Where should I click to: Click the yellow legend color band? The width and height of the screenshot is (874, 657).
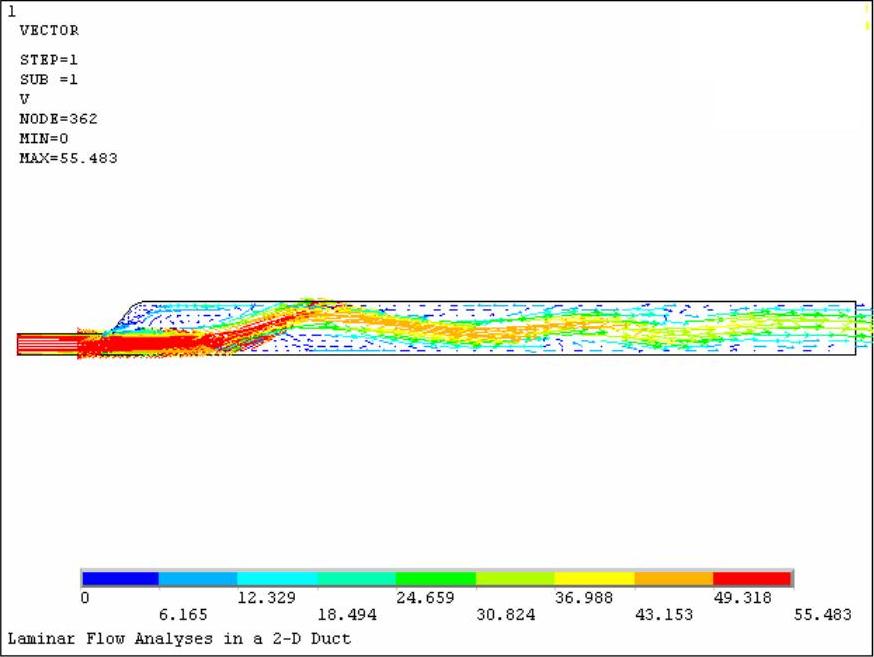coord(594,579)
